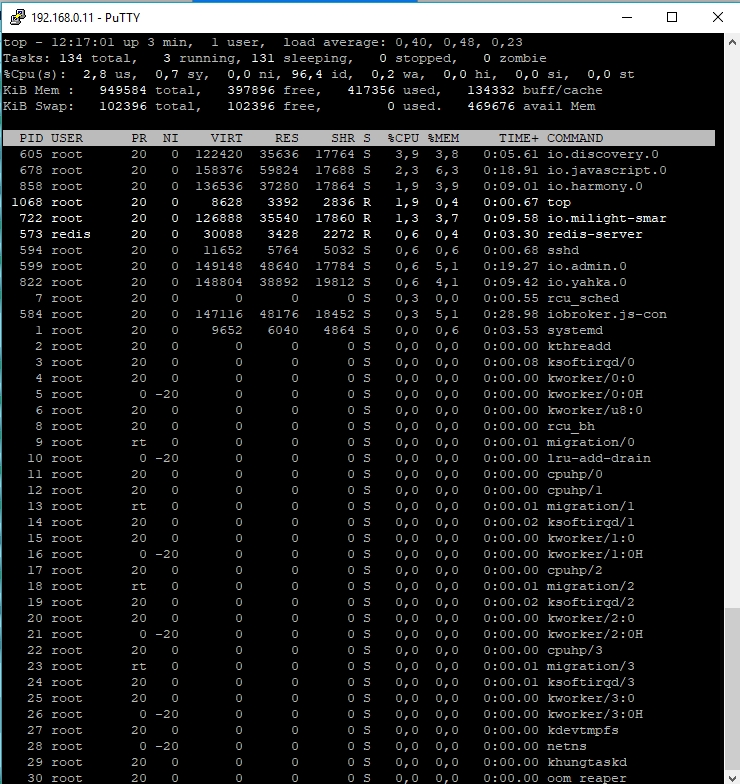Click the 0:28.98 time value
This screenshot has width=740, height=784.
[510, 314]
